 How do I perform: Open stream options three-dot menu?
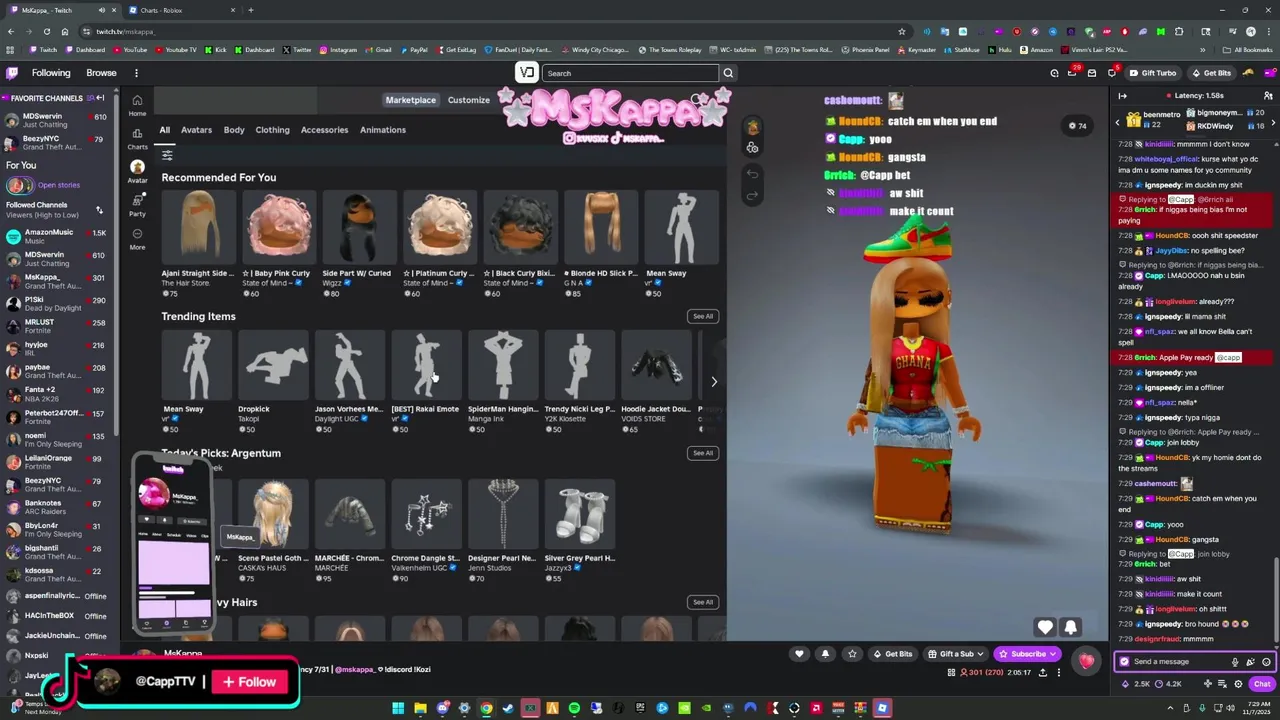pos(1060,672)
